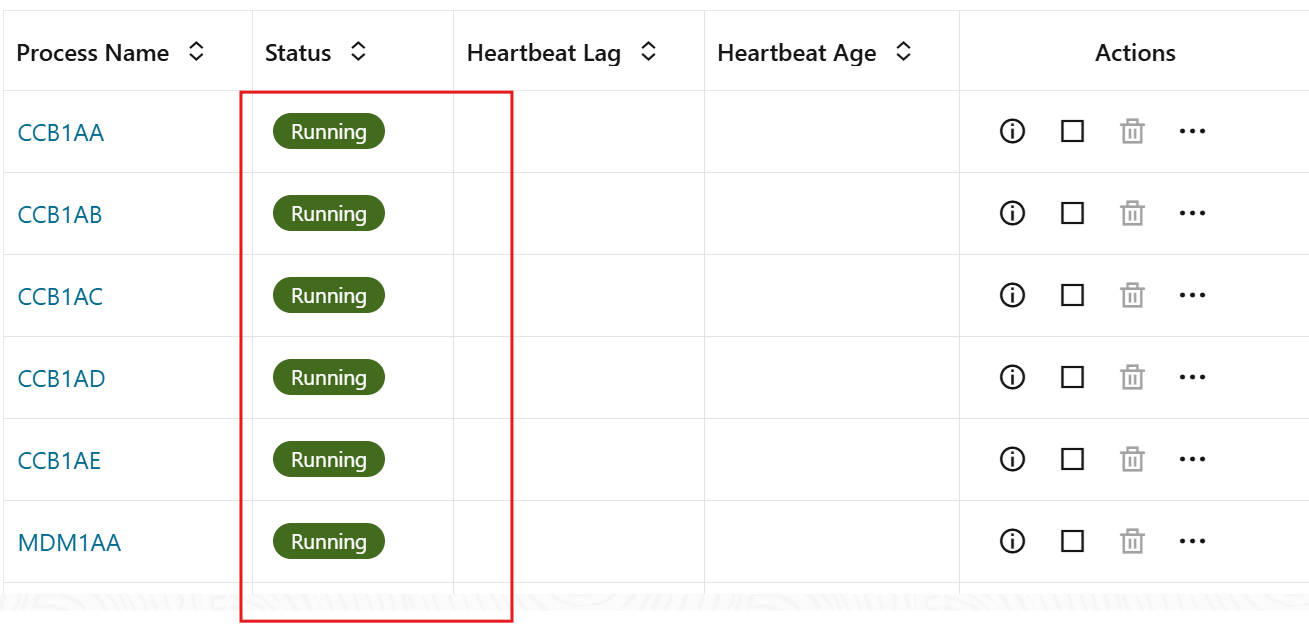Open the CCB1AB process link
The height and width of the screenshot is (624, 1309).
[x=60, y=213]
